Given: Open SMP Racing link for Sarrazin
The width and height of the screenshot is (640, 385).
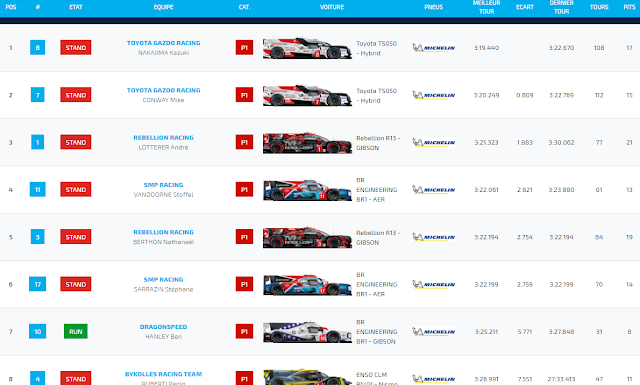Looking at the screenshot, I should point(163,280).
